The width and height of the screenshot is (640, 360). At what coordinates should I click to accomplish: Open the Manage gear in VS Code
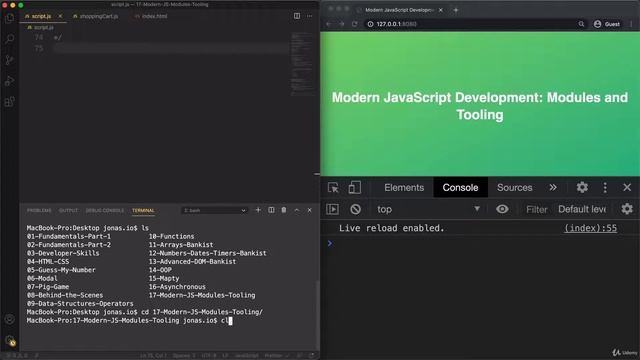[9, 340]
